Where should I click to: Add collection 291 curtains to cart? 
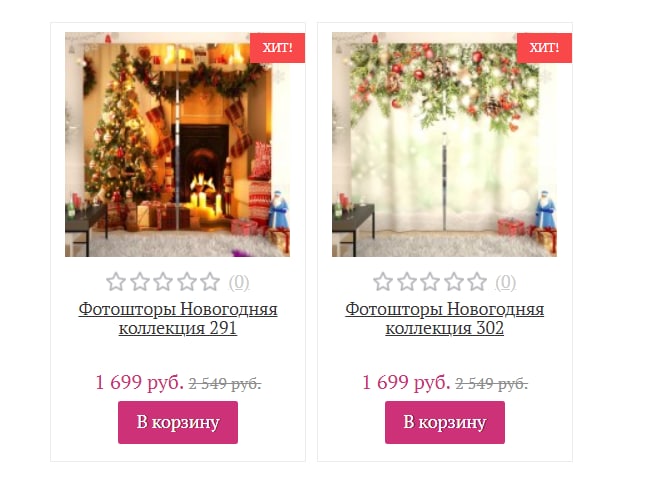178,422
